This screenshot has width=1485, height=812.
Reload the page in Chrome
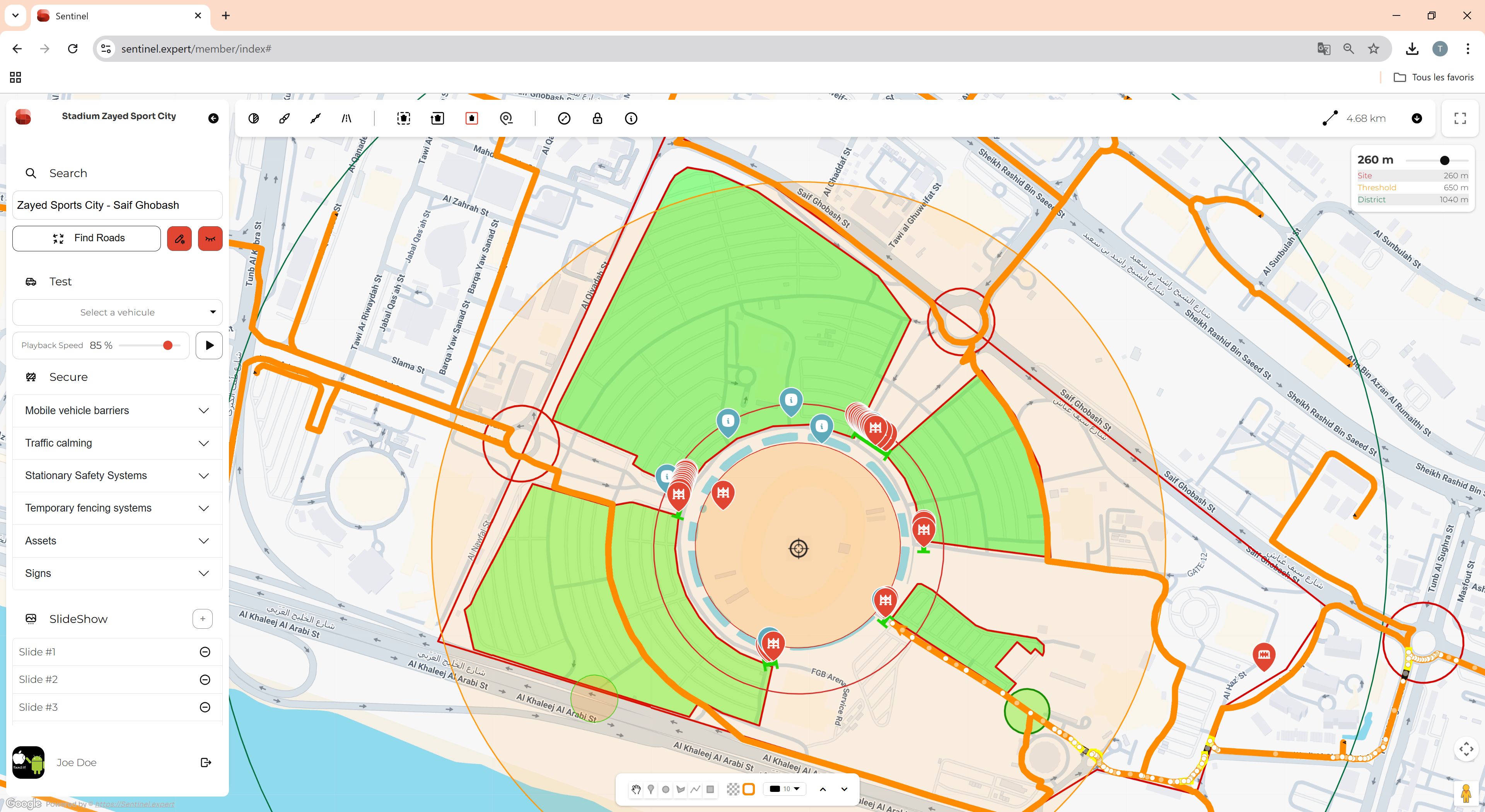tap(73, 49)
